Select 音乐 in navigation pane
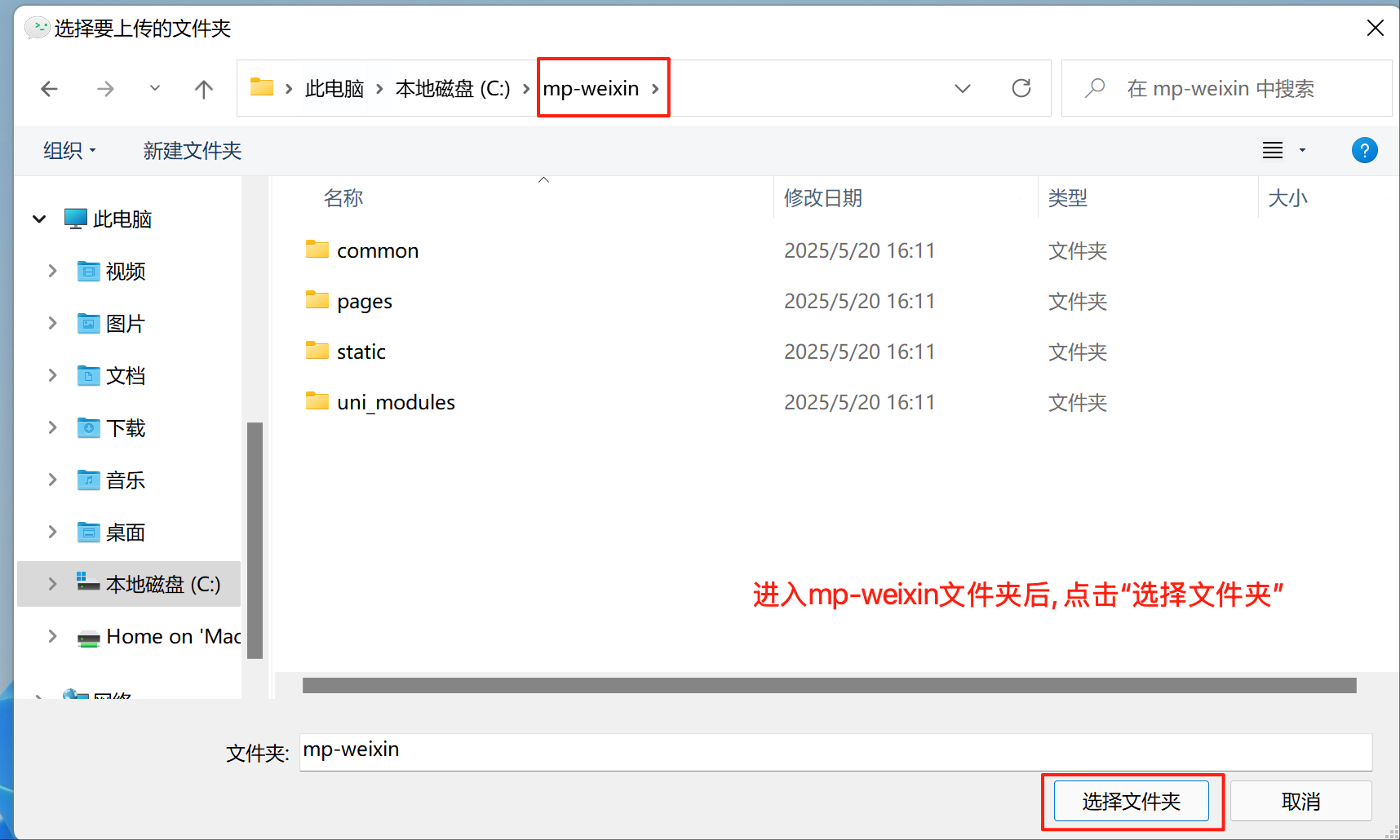This screenshot has width=1400, height=840. point(126,480)
